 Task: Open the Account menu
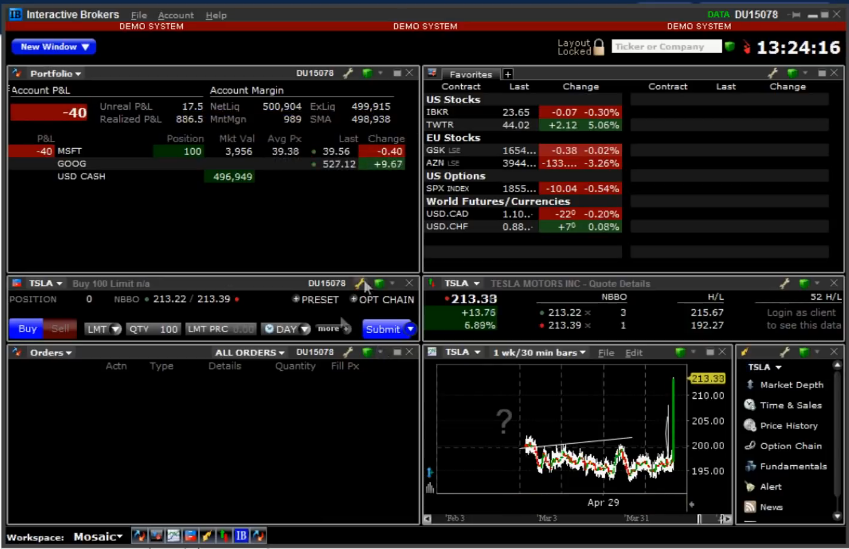pyautogui.click(x=176, y=15)
